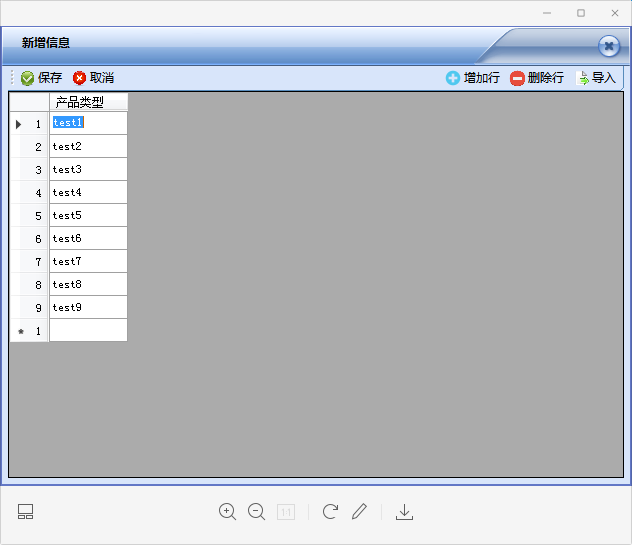
Task: Select the cell containing test4
Action: (89, 192)
